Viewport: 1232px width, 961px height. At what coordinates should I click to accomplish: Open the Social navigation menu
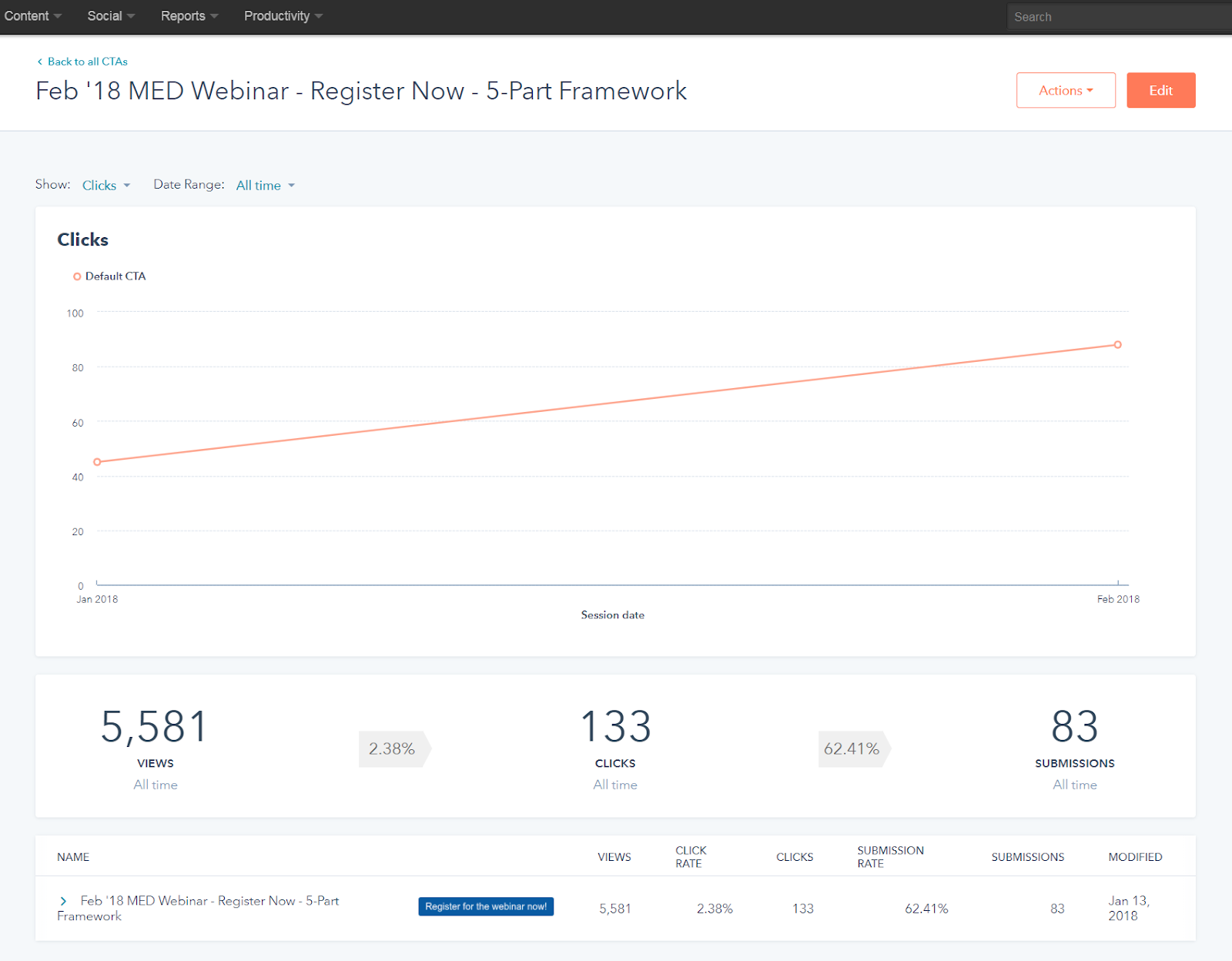tap(110, 16)
